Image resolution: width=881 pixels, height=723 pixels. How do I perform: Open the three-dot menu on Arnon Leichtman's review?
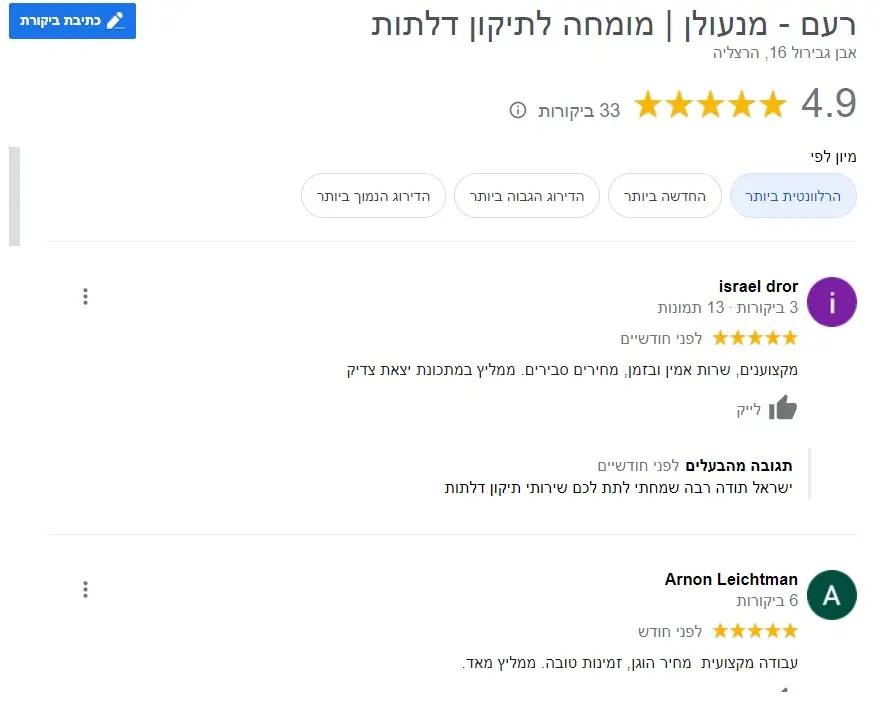[x=86, y=589]
